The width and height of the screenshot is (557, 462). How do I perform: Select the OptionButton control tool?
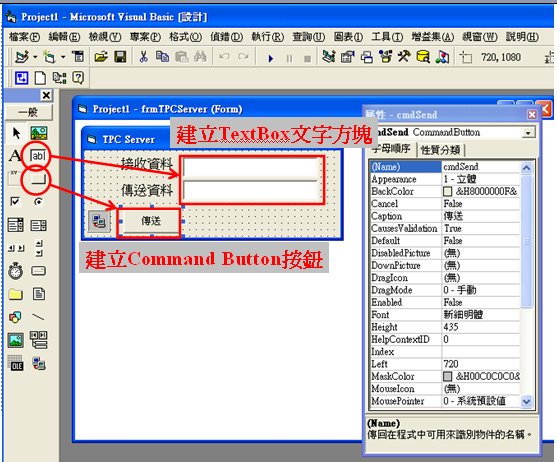(x=38, y=202)
